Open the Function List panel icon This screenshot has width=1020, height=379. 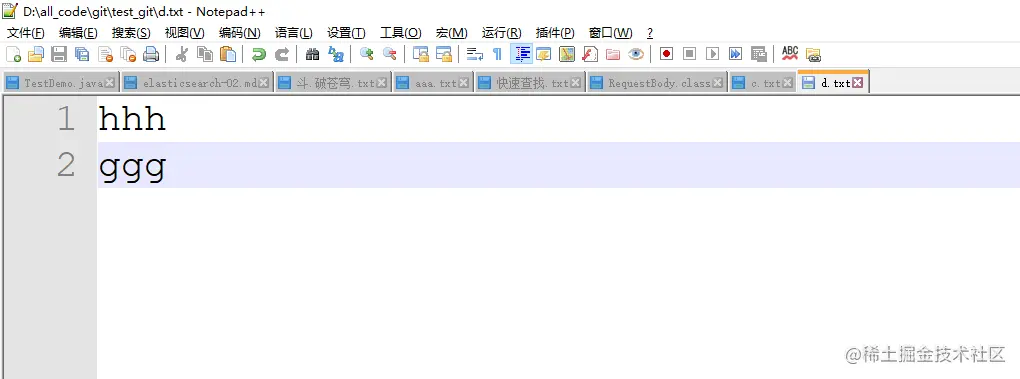[x=590, y=54]
